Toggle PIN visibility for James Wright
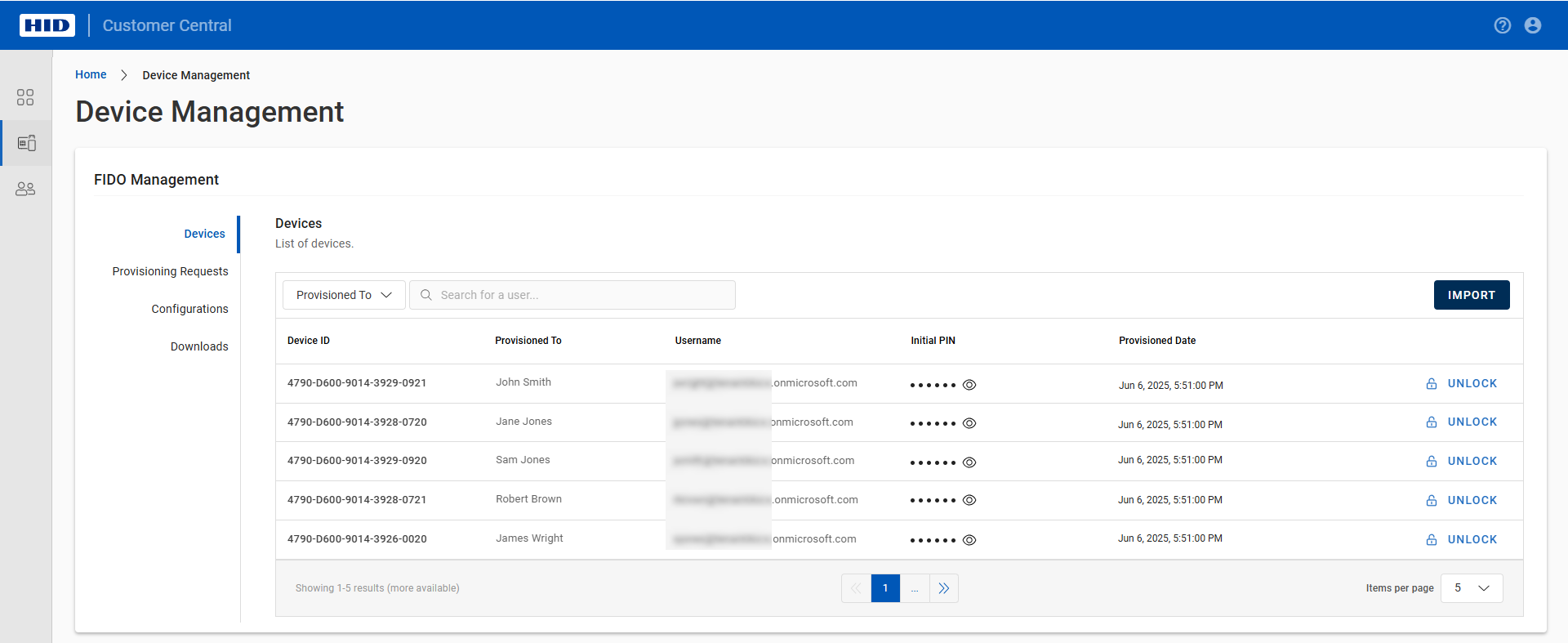The image size is (1568, 643). pyautogui.click(x=969, y=540)
